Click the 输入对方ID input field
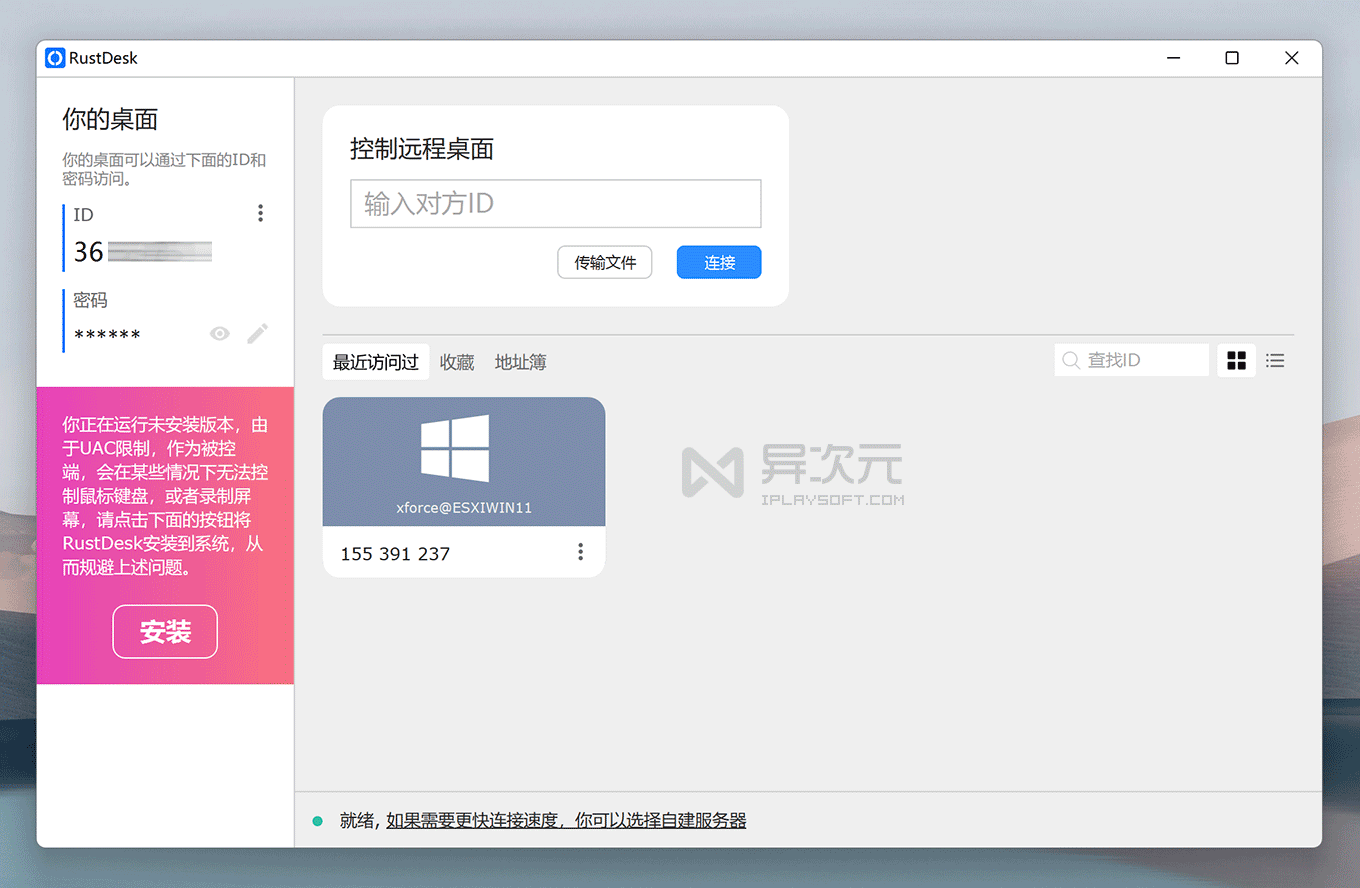The height and width of the screenshot is (888, 1360). click(x=555, y=203)
